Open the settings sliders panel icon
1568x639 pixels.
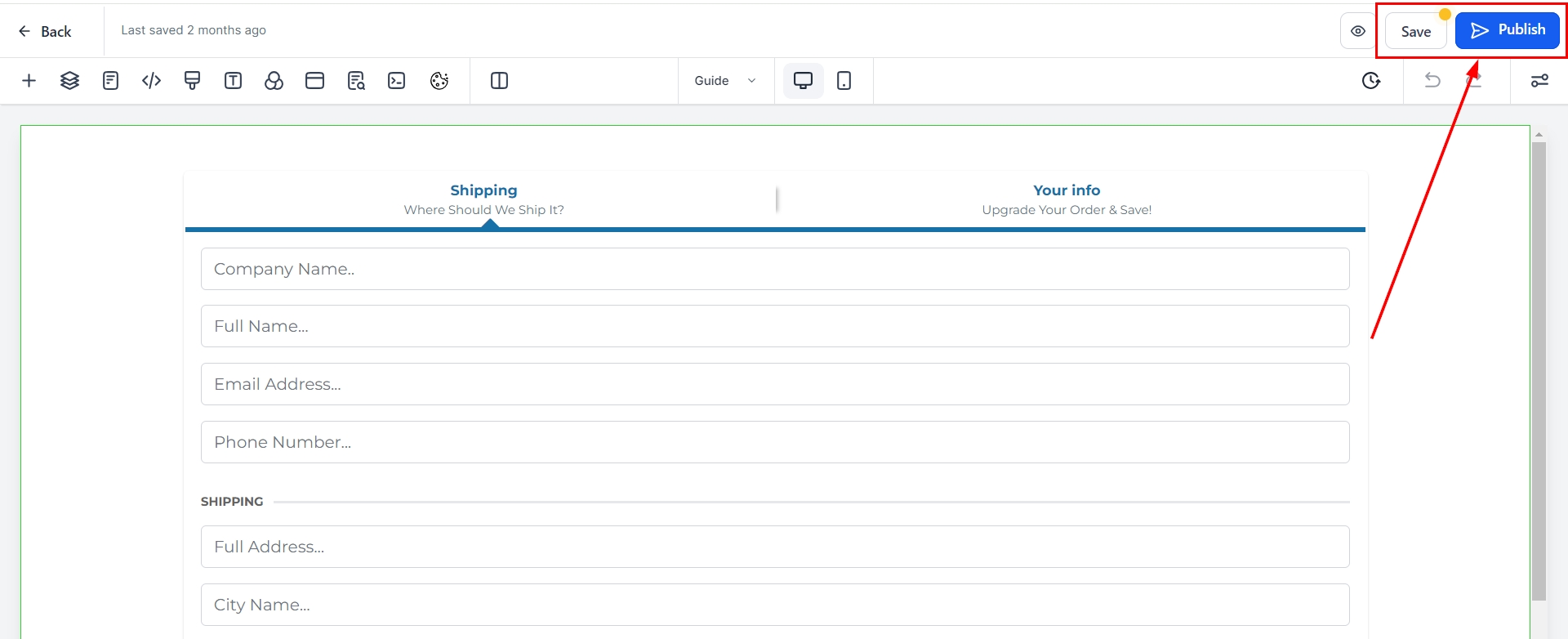[x=1539, y=81]
